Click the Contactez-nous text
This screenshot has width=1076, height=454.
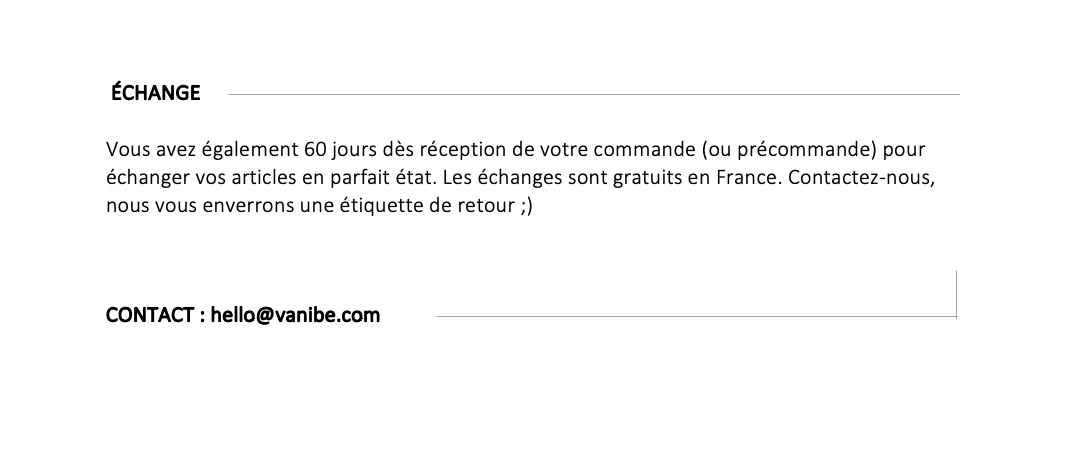pos(861,178)
